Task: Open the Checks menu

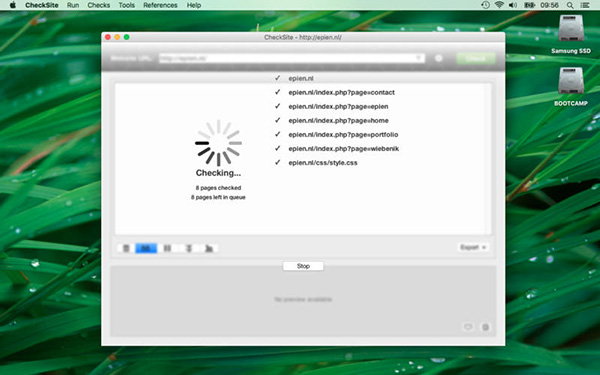Action: click(x=99, y=5)
